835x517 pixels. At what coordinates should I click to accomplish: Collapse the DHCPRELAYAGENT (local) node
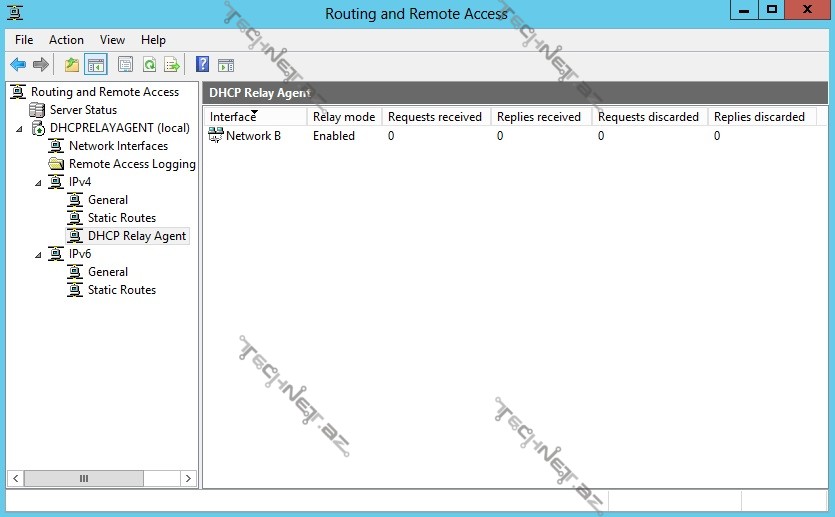[21, 129]
